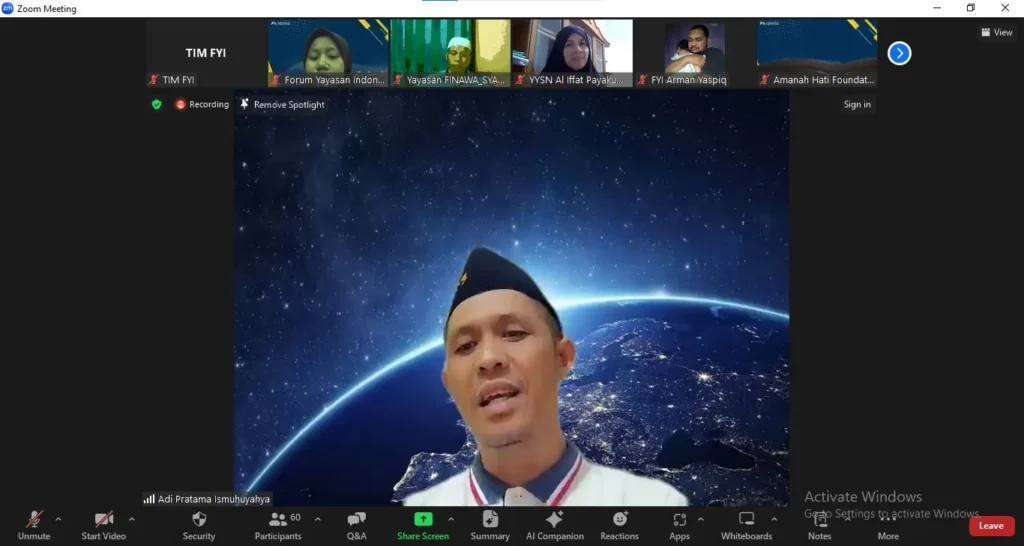Open video options arrow next to Start Video

tap(131, 520)
